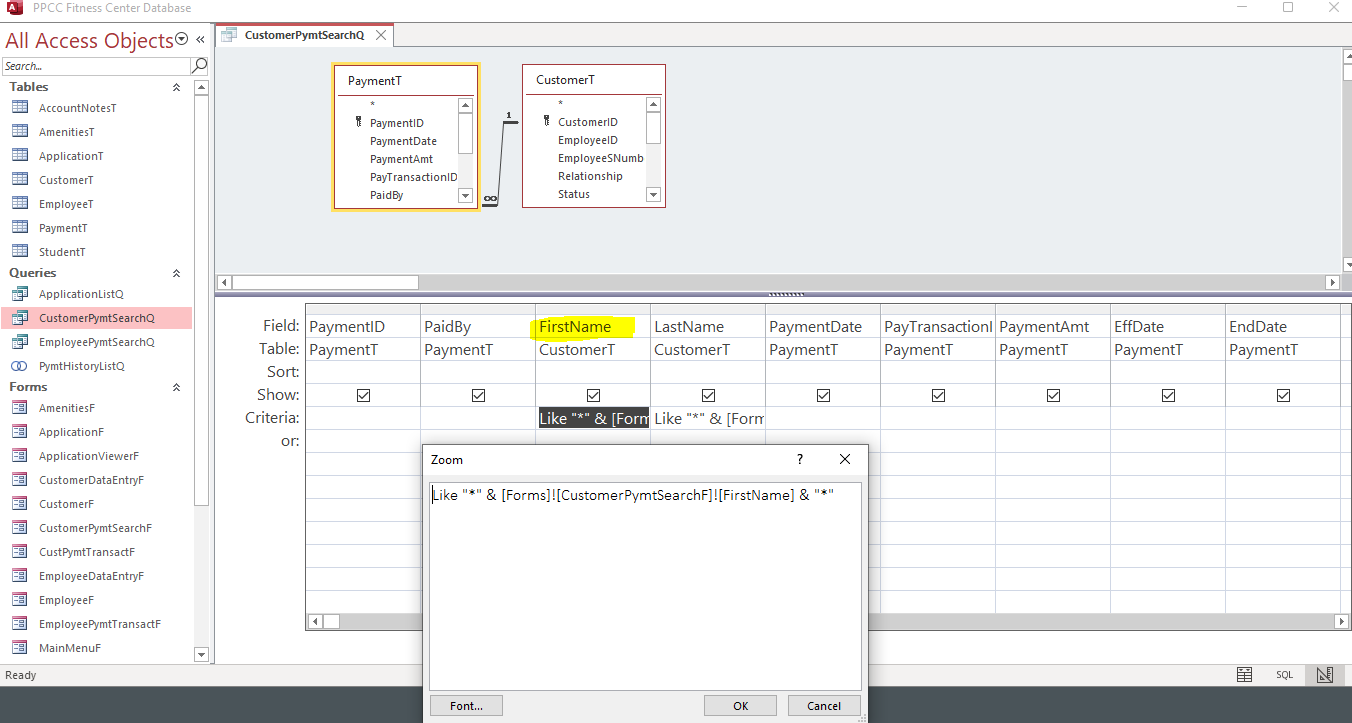Collapse the Forms group in the navigation pane
The image size is (1352, 723).
(x=176, y=387)
